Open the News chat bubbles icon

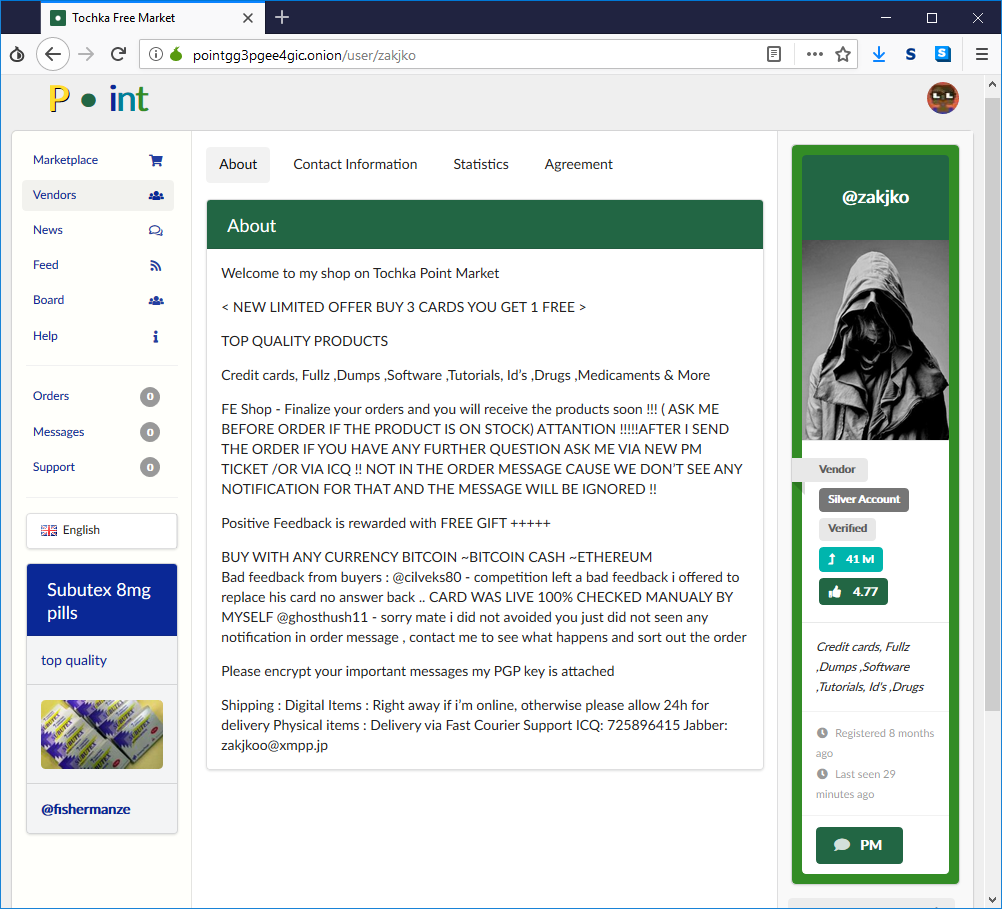click(x=155, y=230)
